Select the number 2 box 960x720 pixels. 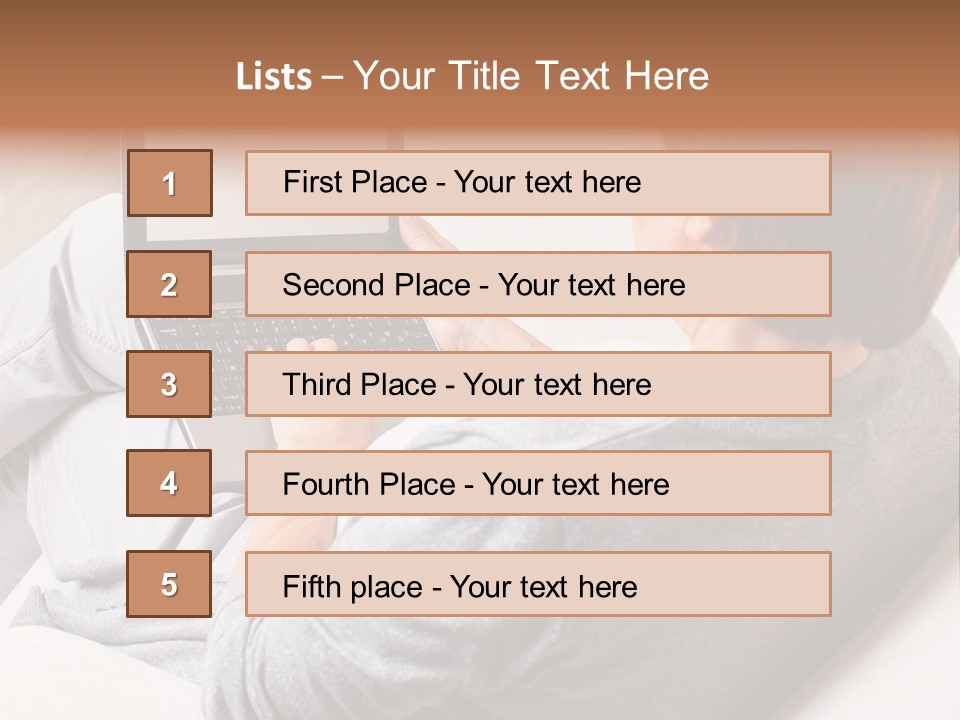[x=169, y=284]
